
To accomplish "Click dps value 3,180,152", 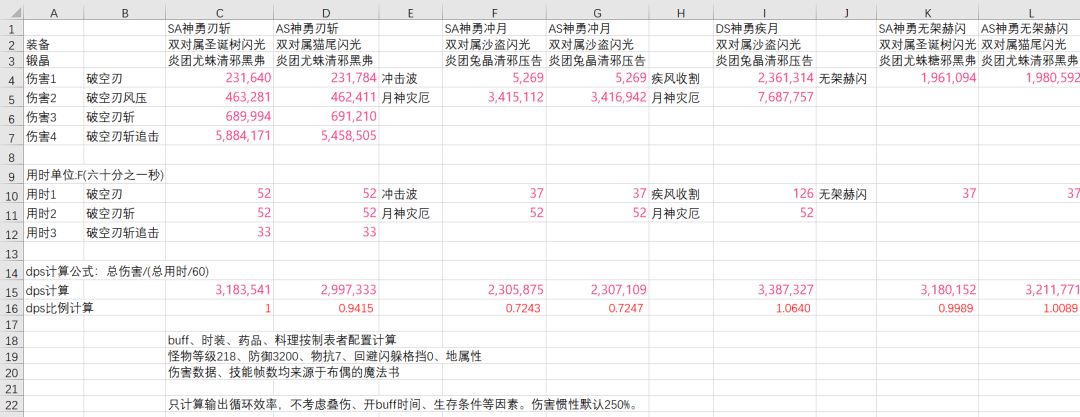I will [x=948, y=291].
